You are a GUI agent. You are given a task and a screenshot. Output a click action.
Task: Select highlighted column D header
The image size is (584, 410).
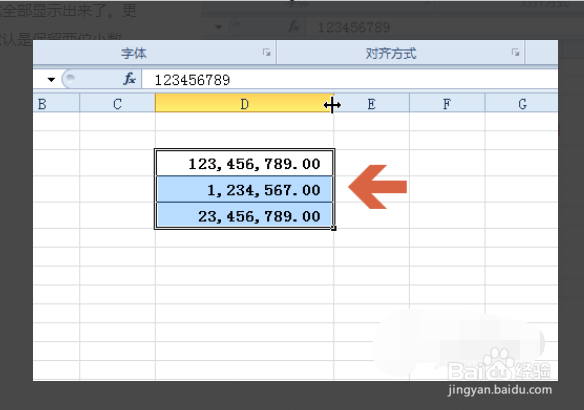(244, 104)
